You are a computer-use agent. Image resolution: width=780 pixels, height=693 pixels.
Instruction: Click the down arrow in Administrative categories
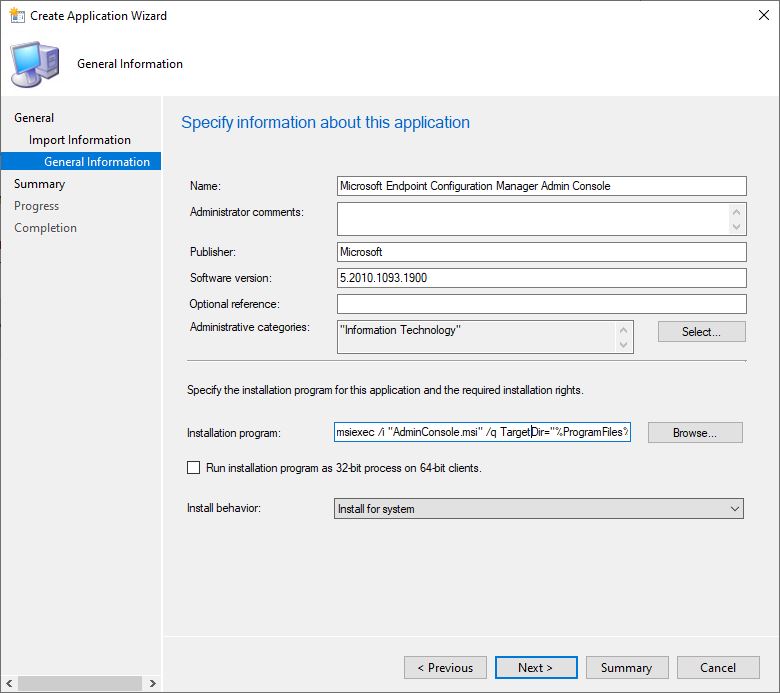624,344
